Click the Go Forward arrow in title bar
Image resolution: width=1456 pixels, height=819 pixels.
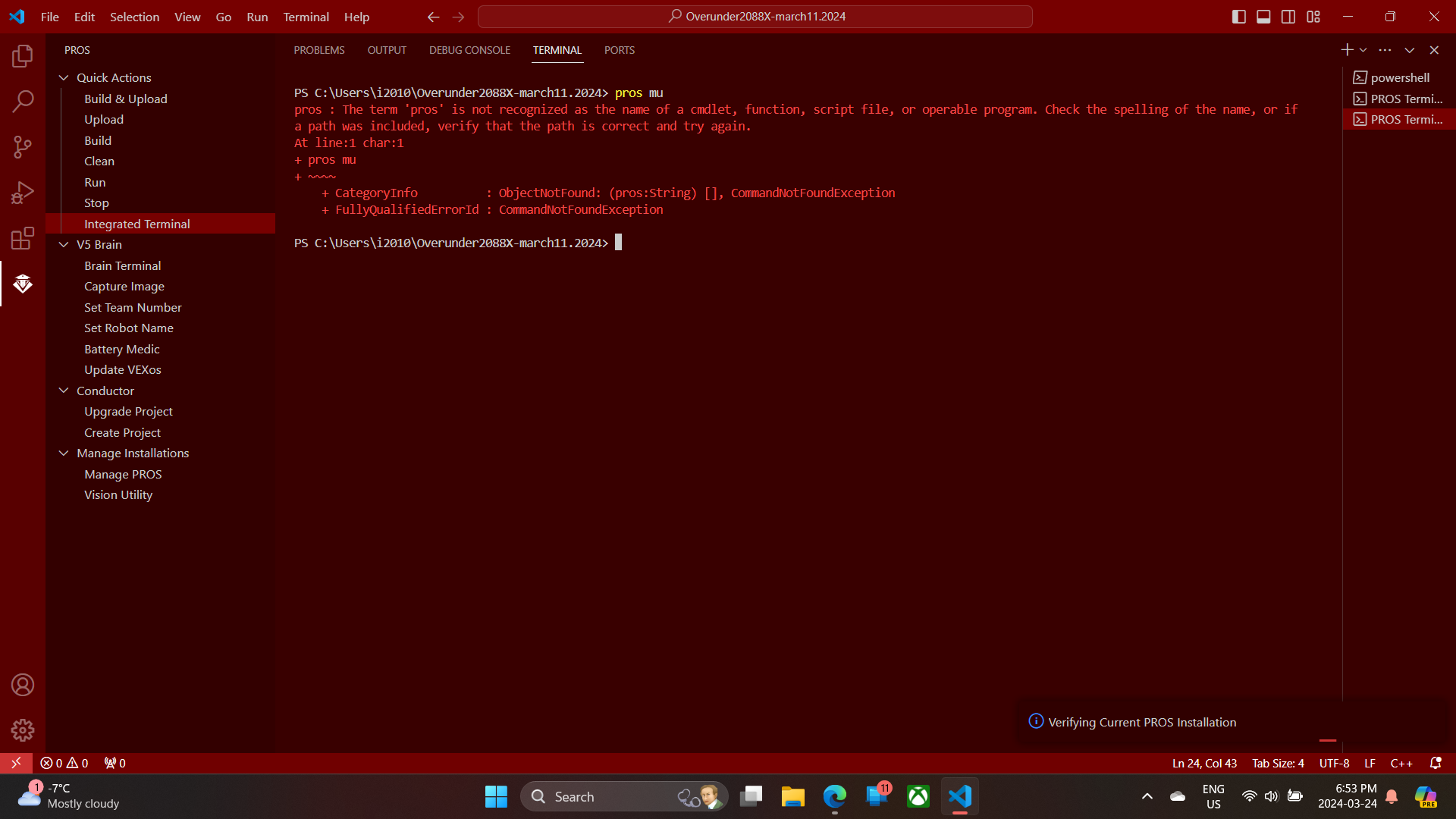(x=458, y=17)
